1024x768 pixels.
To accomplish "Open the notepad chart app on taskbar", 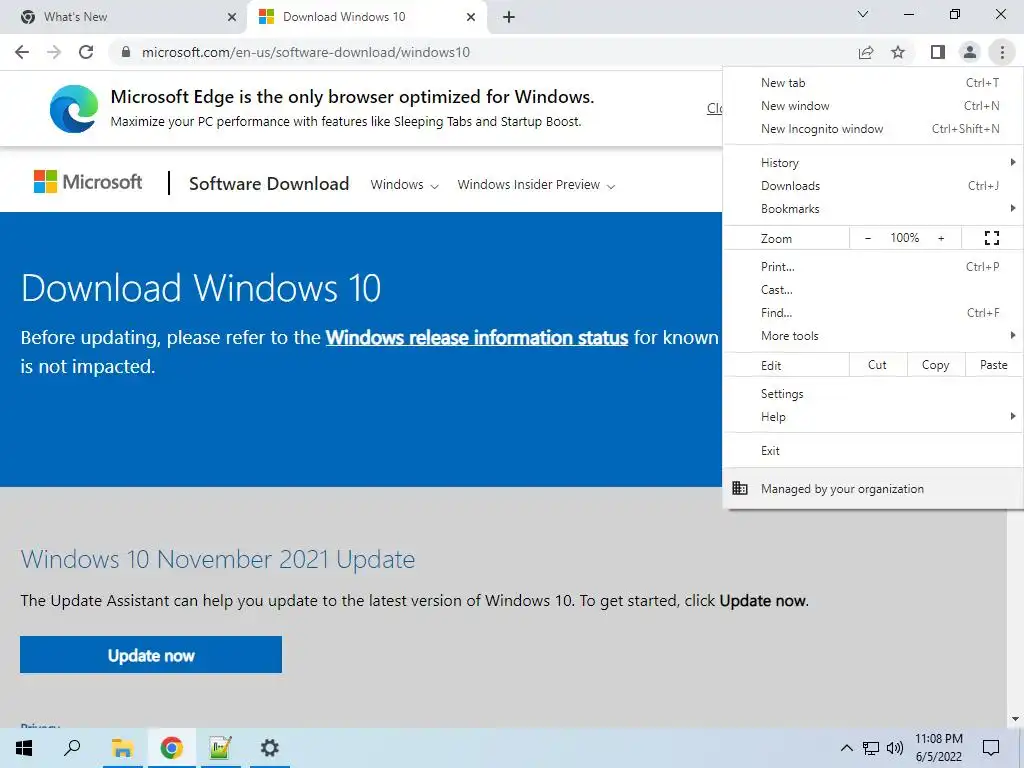I will click(220, 748).
